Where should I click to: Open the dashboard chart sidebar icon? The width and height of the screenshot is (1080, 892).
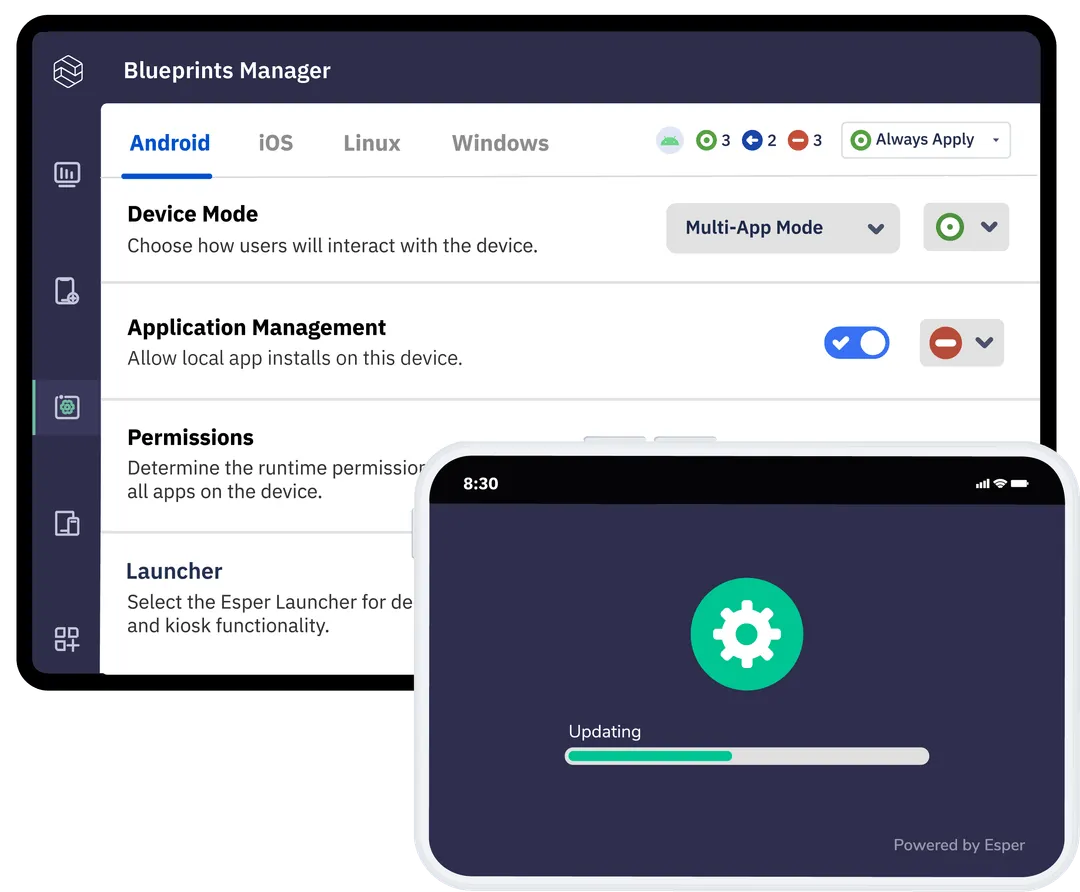point(67,174)
